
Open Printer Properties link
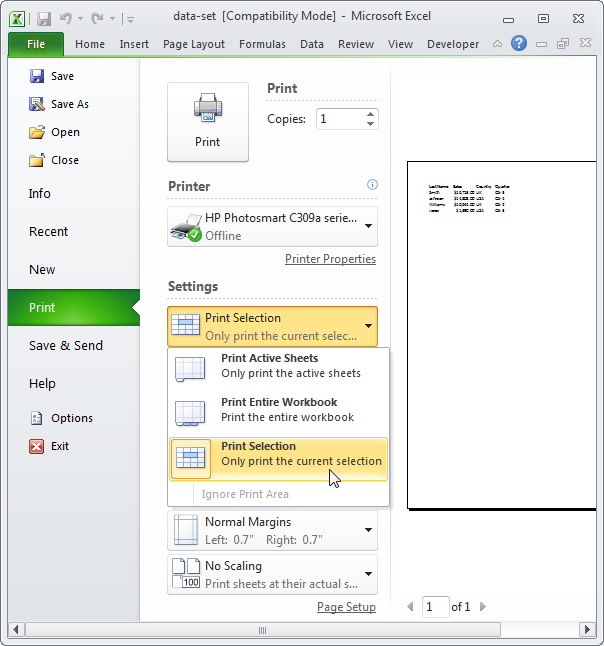pyautogui.click(x=330, y=259)
